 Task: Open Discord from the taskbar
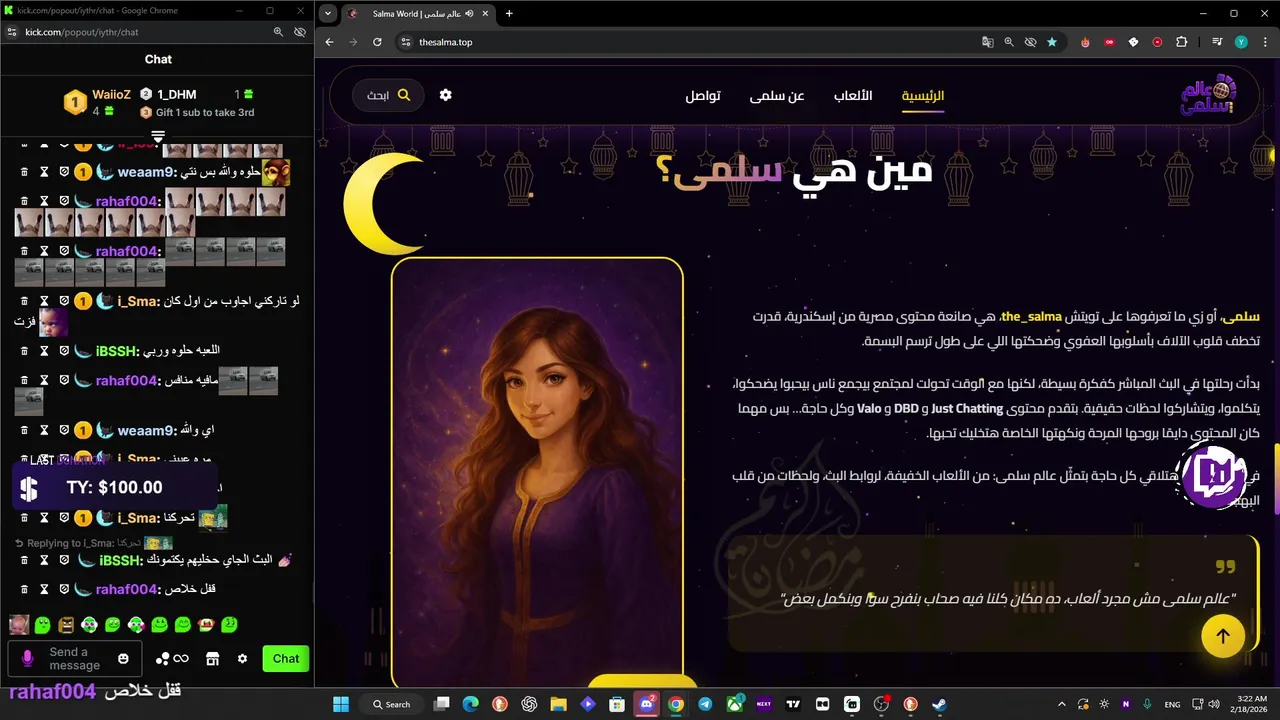coord(646,704)
